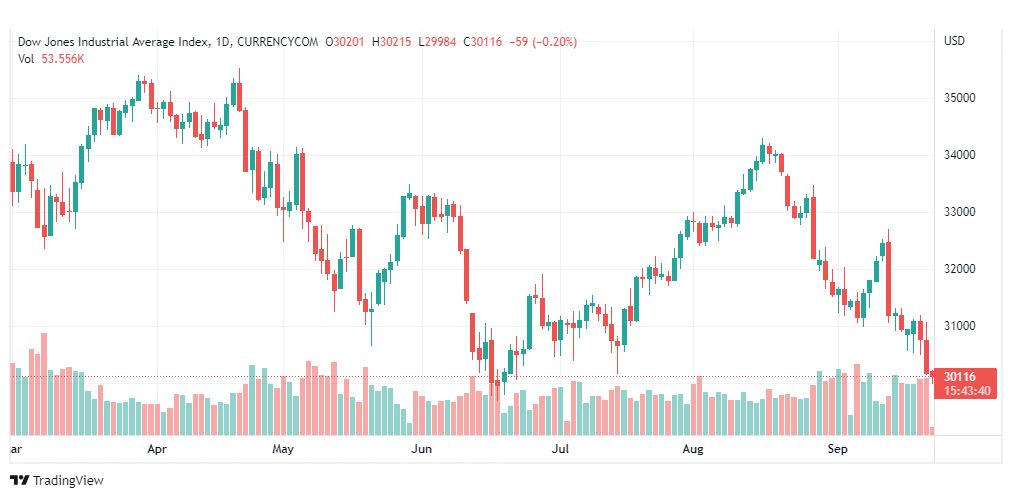Click the TradingView logo icon
Screen dimensions: 1012x498
click(x=20, y=480)
